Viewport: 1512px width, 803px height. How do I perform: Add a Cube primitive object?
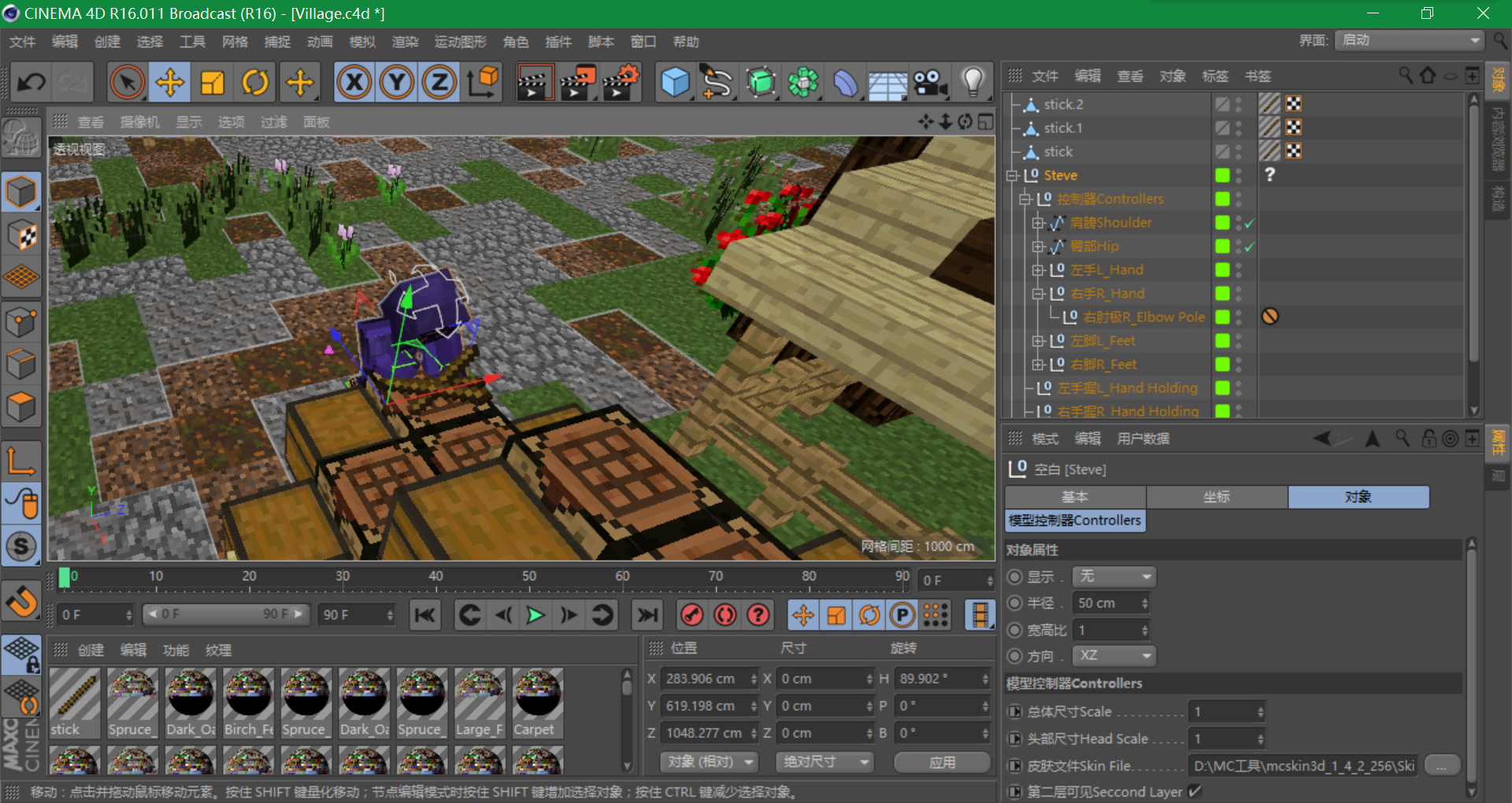click(x=675, y=82)
